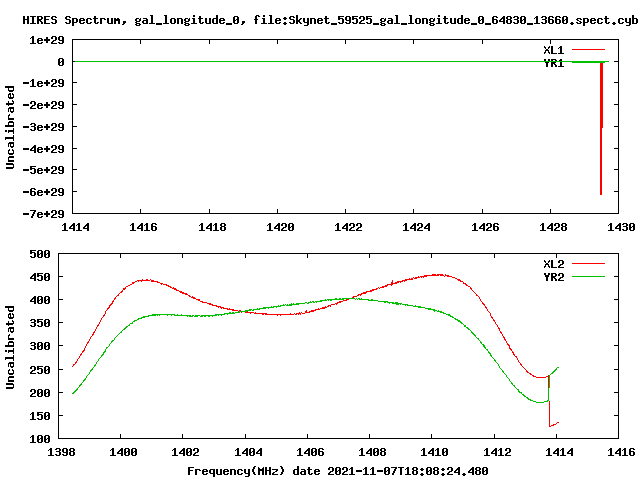Screen dimensions: 640x480
Task: Click the 1416 frequency tick in top plot
Action: pyautogui.click(x=143, y=227)
